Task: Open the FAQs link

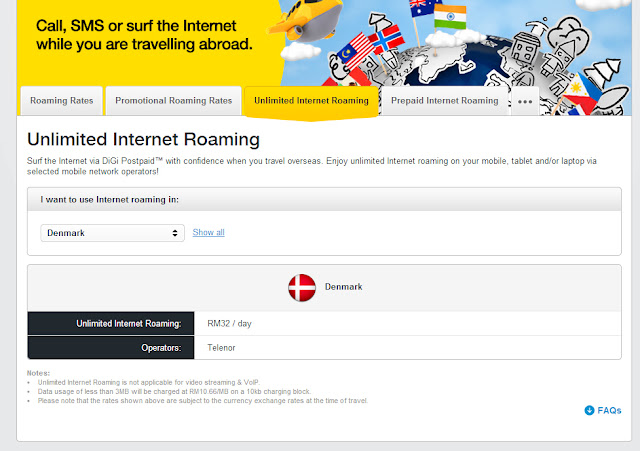Action: [x=603, y=410]
